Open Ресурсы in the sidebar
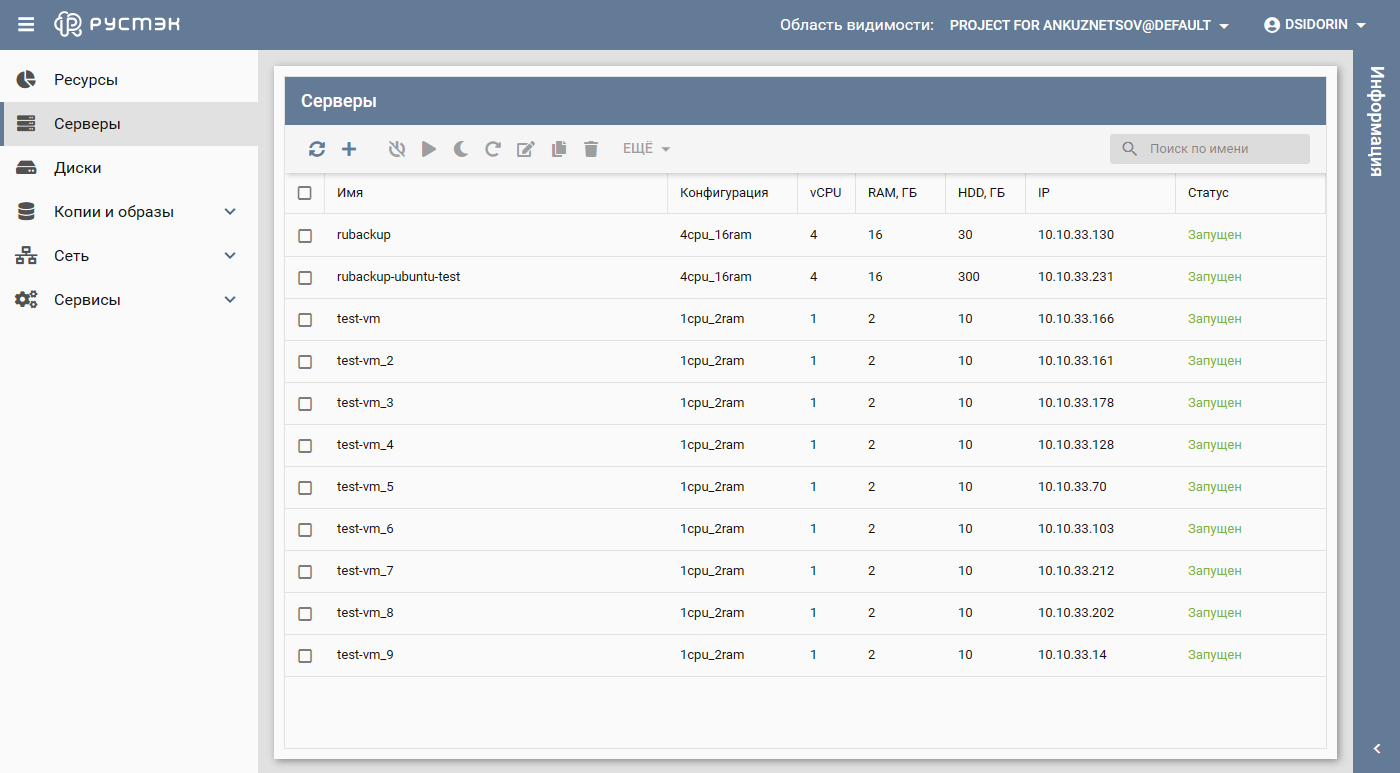 click(x=129, y=80)
